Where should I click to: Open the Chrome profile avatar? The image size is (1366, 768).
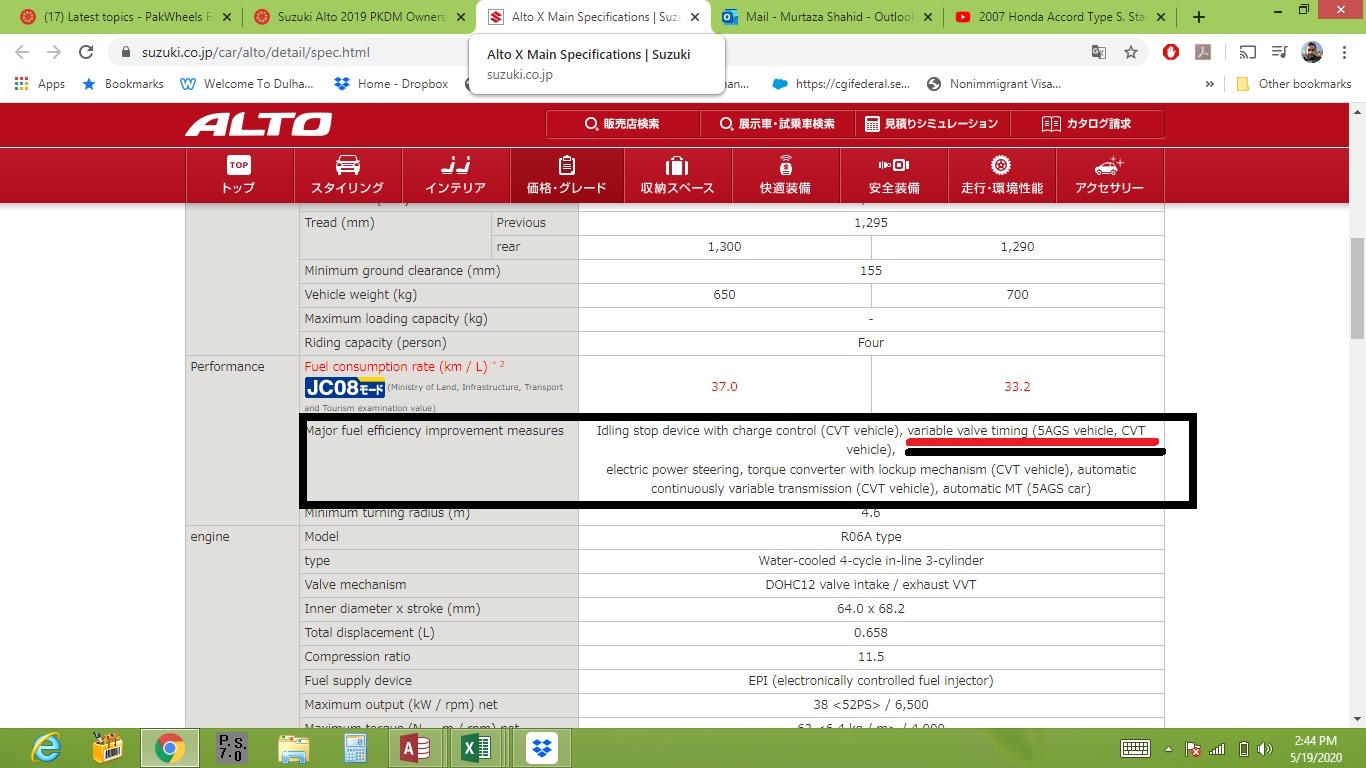pos(1313,52)
